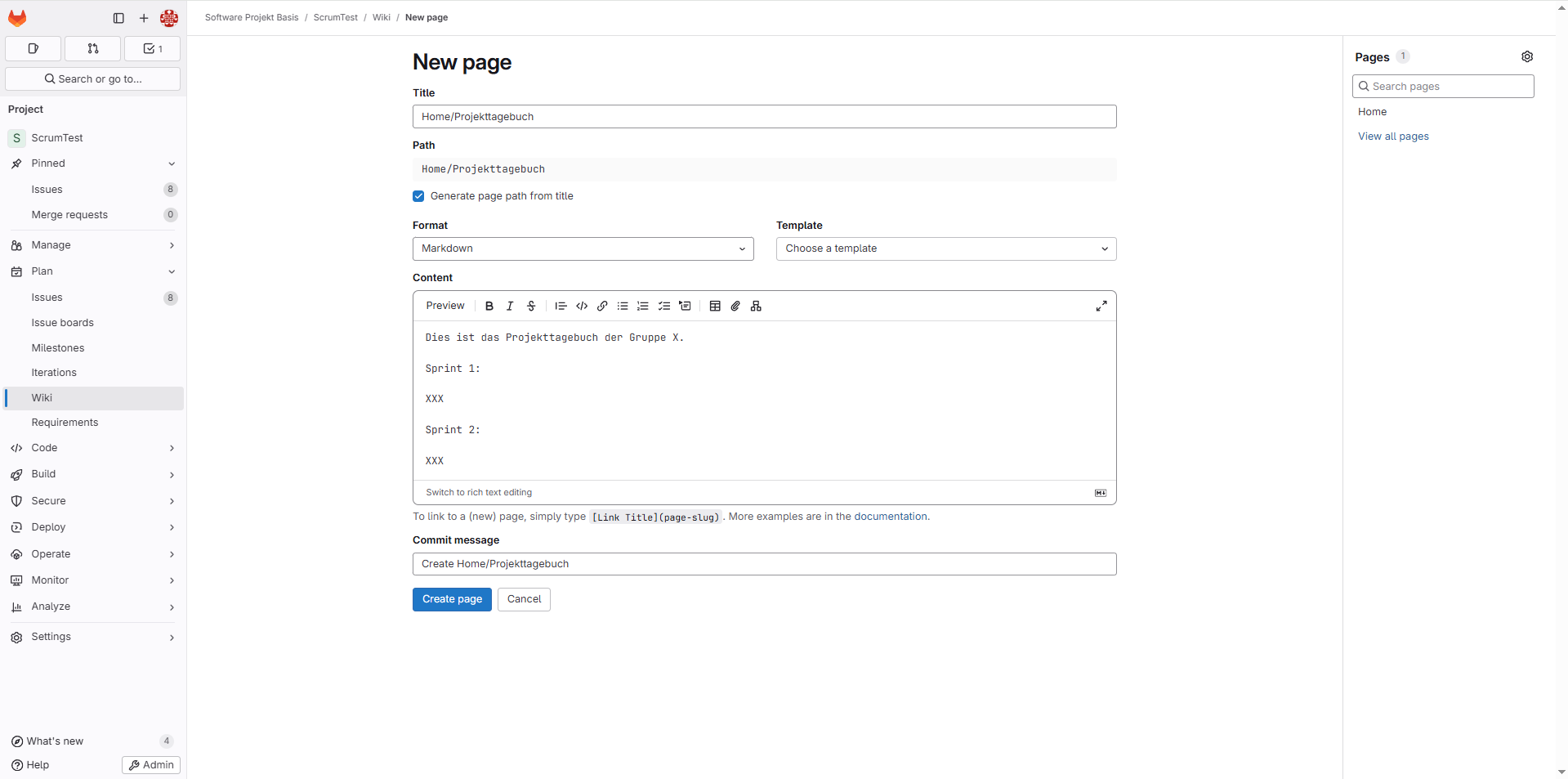The height and width of the screenshot is (779, 1568).
Task: Uncheck Generate page path from title
Action: tap(418, 196)
